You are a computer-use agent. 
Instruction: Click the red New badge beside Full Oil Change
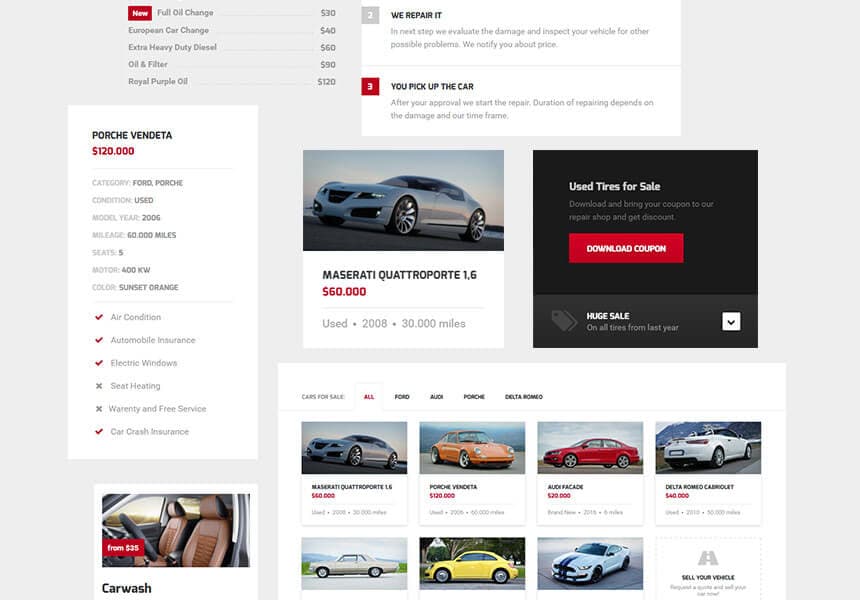coord(140,13)
